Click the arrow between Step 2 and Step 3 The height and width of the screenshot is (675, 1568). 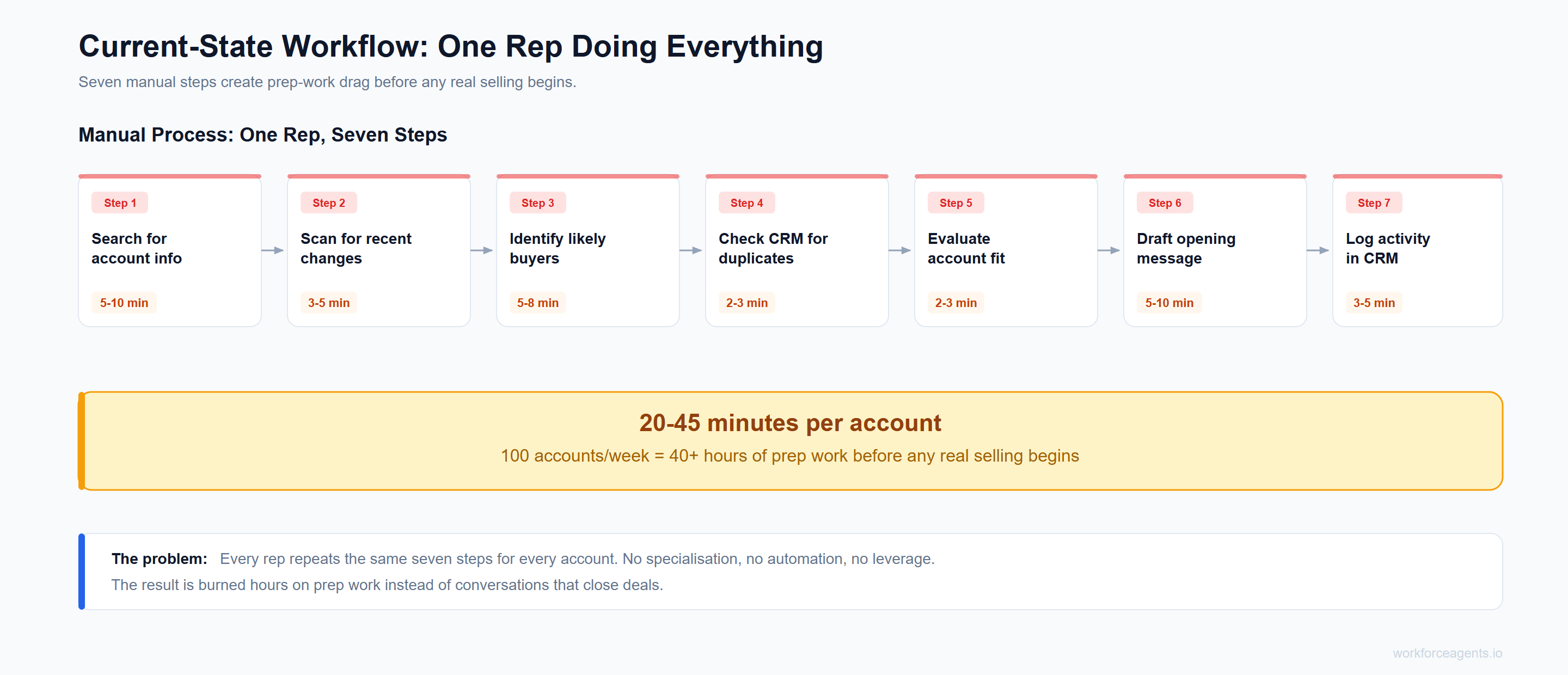pyautogui.click(x=482, y=250)
